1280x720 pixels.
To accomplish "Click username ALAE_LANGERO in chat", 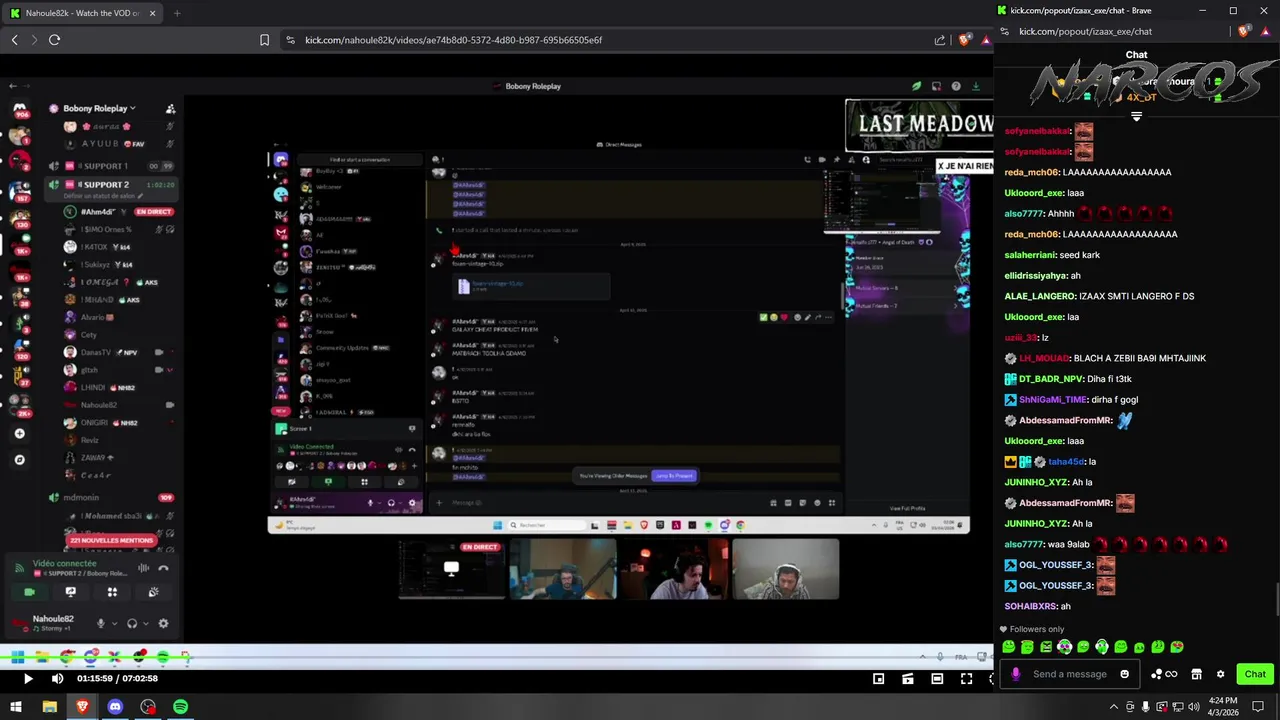I will click(1039, 296).
